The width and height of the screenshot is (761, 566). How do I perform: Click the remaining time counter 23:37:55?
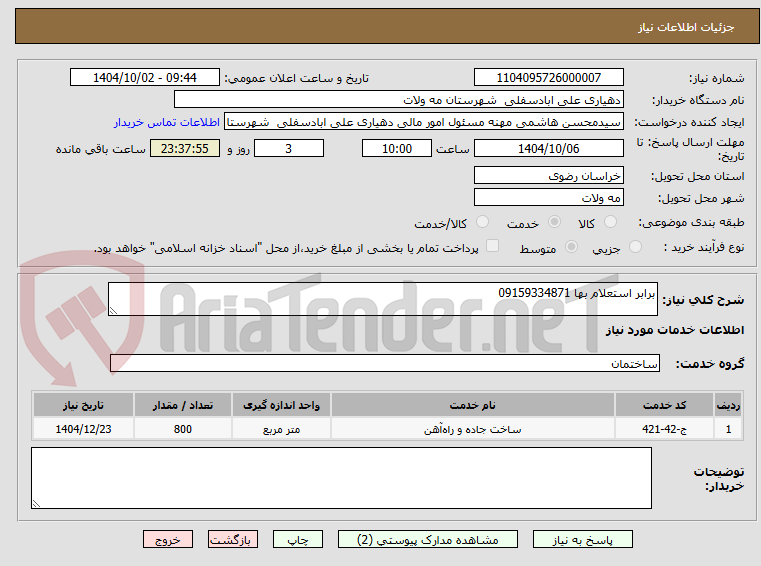[185, 149]
